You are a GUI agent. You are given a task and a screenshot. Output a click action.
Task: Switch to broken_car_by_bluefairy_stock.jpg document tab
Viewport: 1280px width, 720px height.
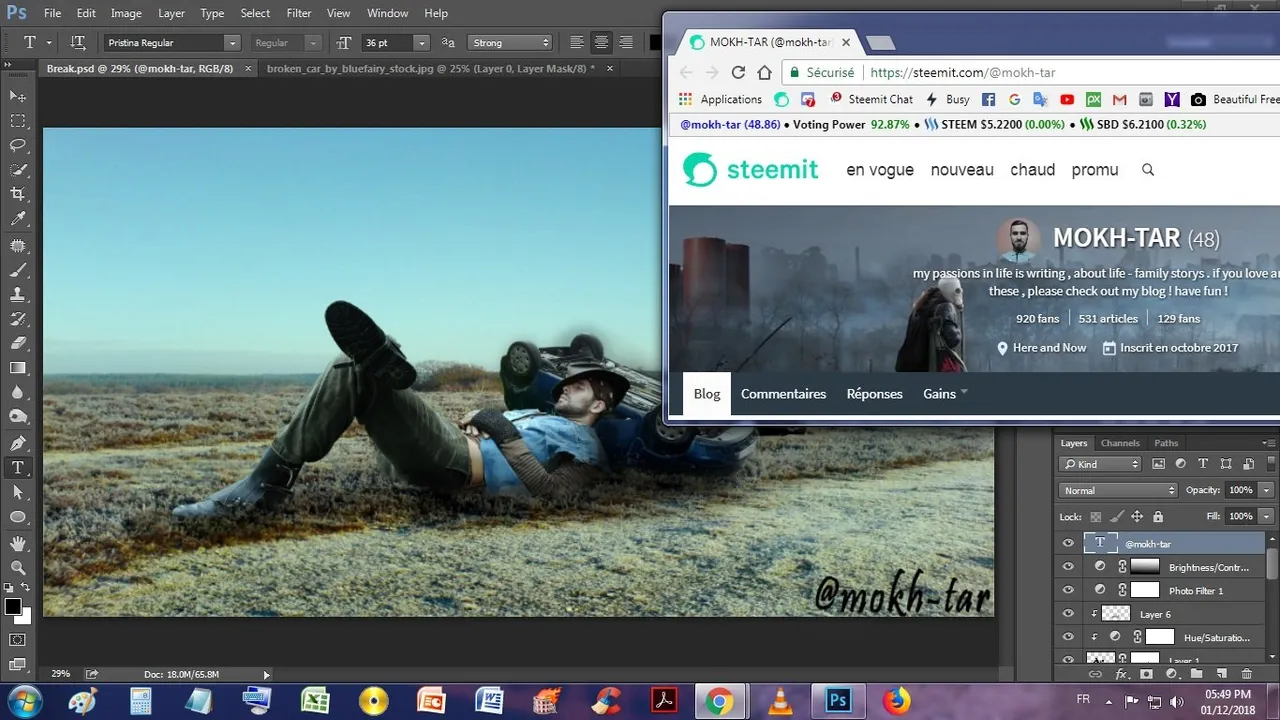click(430, 68)
